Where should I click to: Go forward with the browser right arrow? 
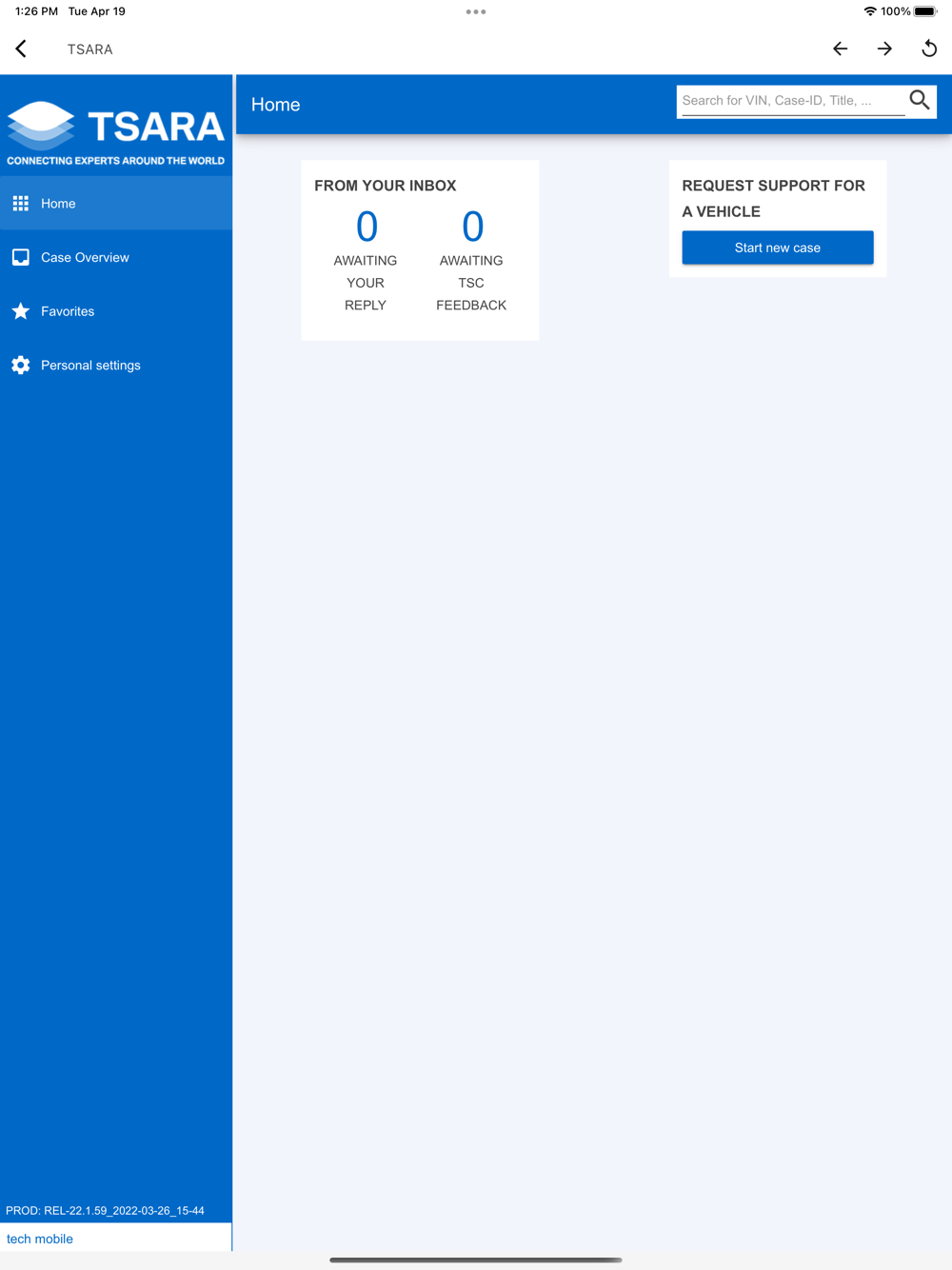pos(884,49)
